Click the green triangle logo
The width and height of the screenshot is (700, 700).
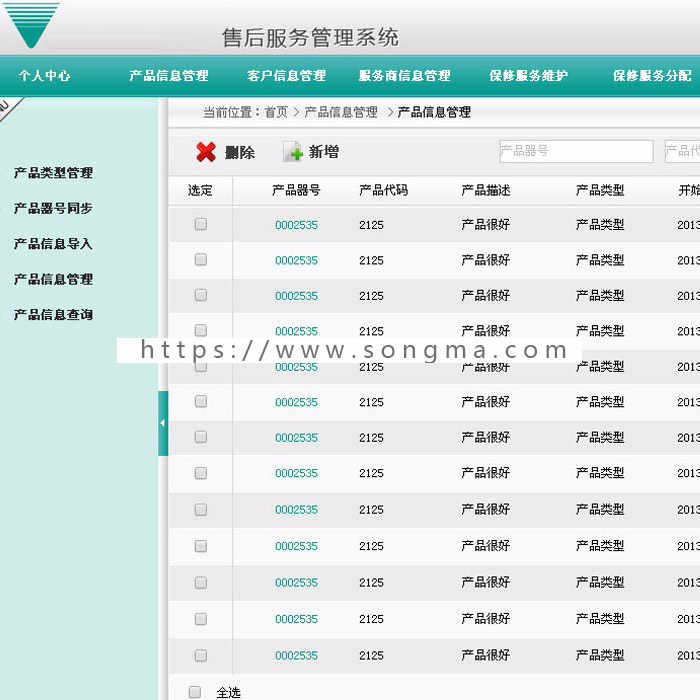coord(31,25)
